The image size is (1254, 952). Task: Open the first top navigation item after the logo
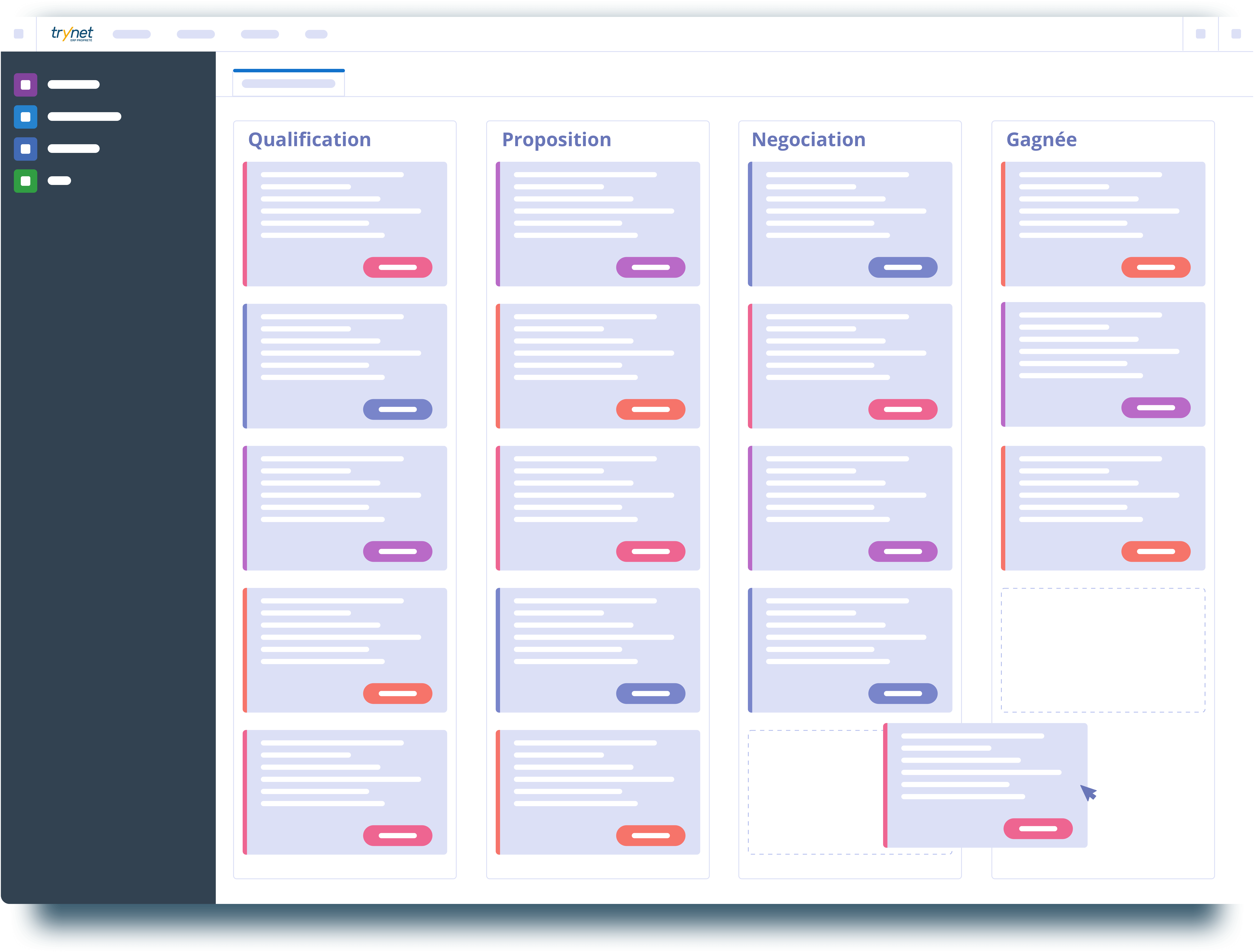(x=132, y=34)
